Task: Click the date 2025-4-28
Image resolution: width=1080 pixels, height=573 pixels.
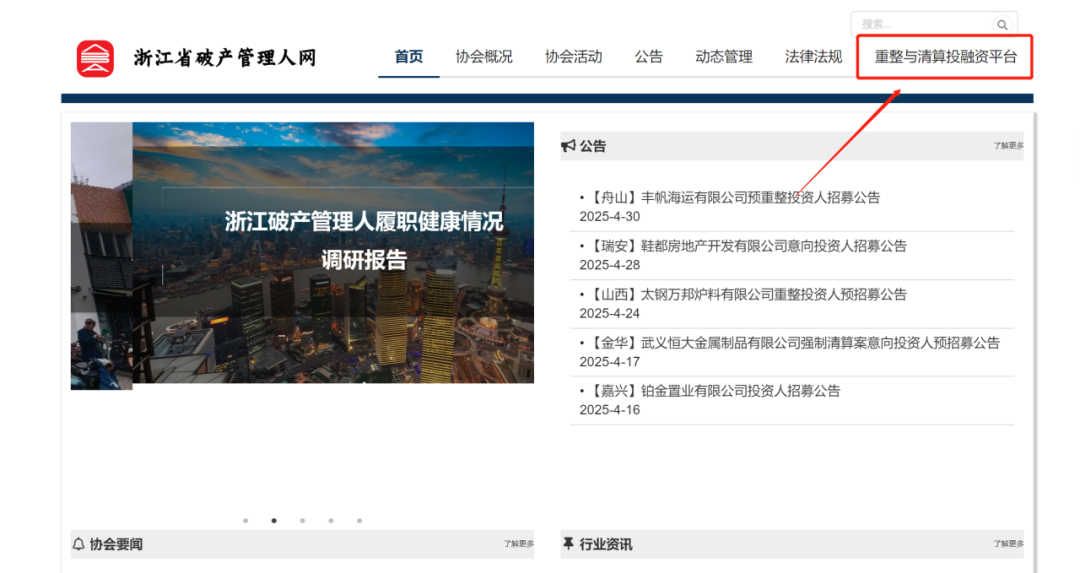Action: tap(610, 264)
